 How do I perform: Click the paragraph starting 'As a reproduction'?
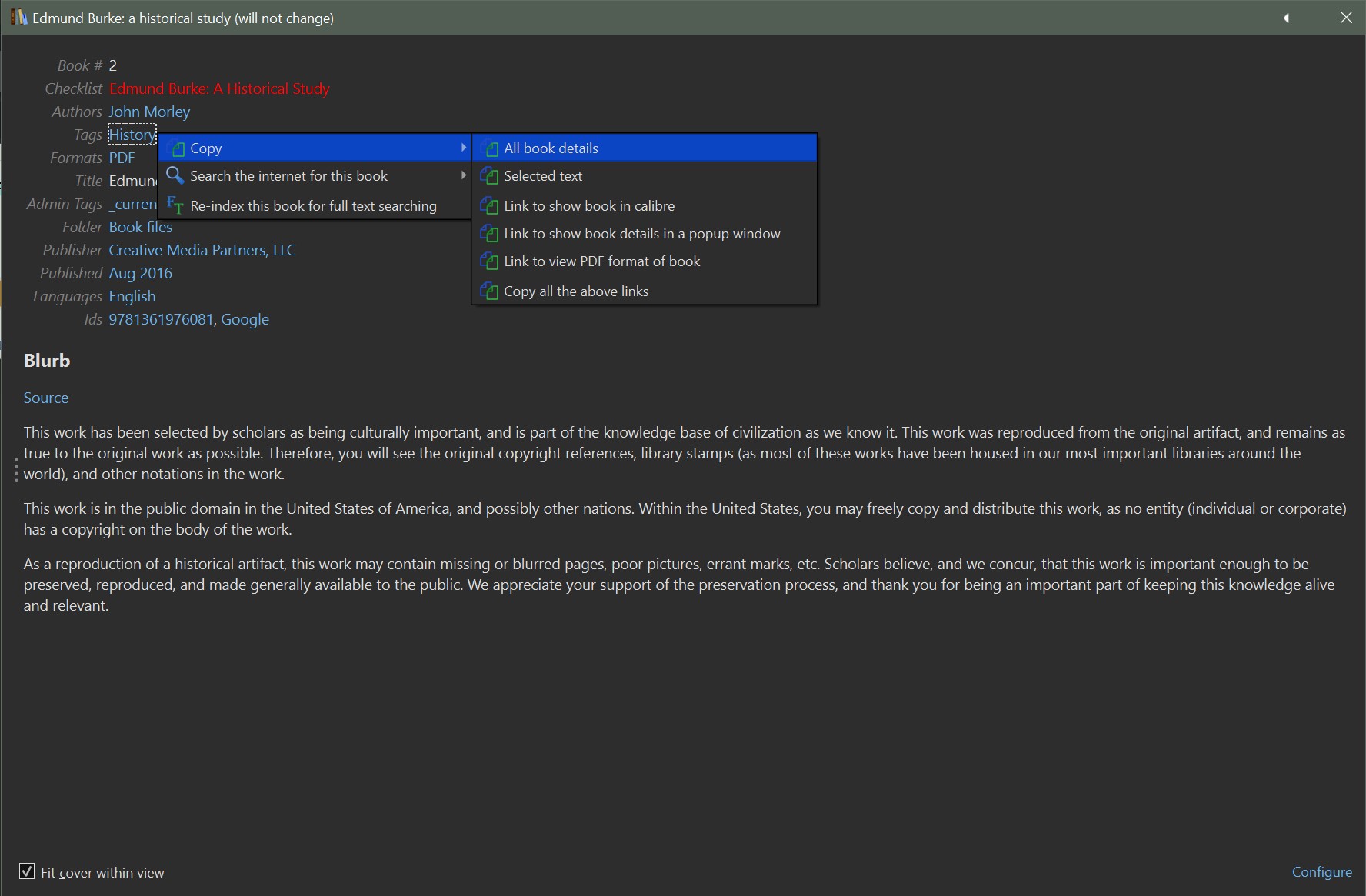click(x=679, y=585)
